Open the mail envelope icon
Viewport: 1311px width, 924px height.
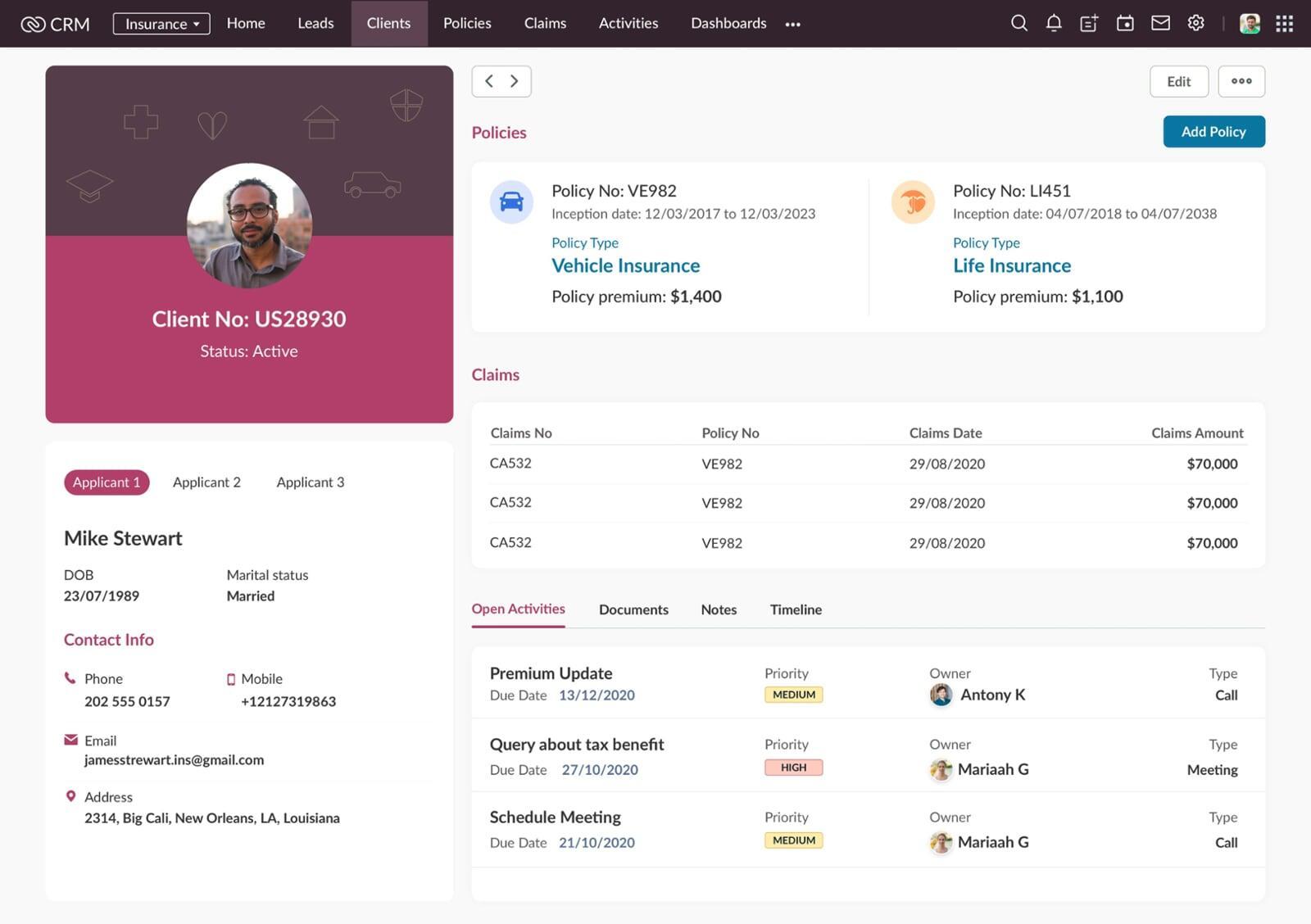(x=1160, y=23)
